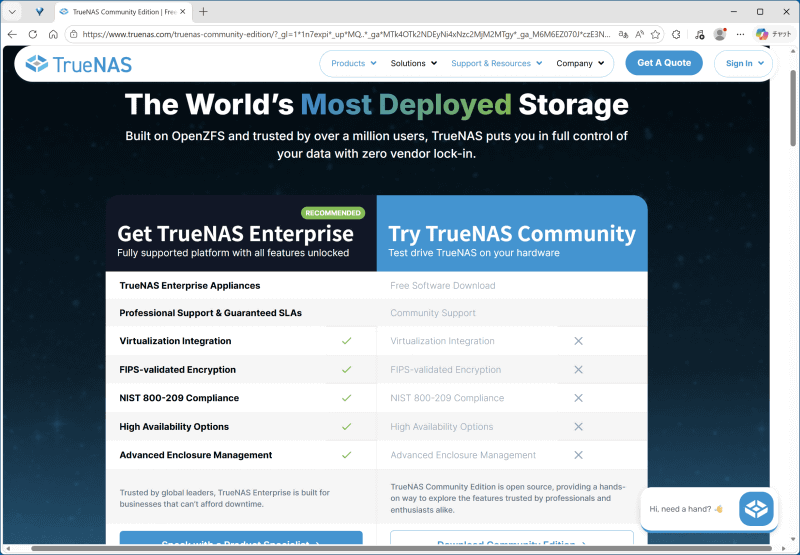The height and width of the screenshot is (555, 800).
Task: Click the horizontal page scrollbar
Action: pyautogui.click(x=401, y=549)
